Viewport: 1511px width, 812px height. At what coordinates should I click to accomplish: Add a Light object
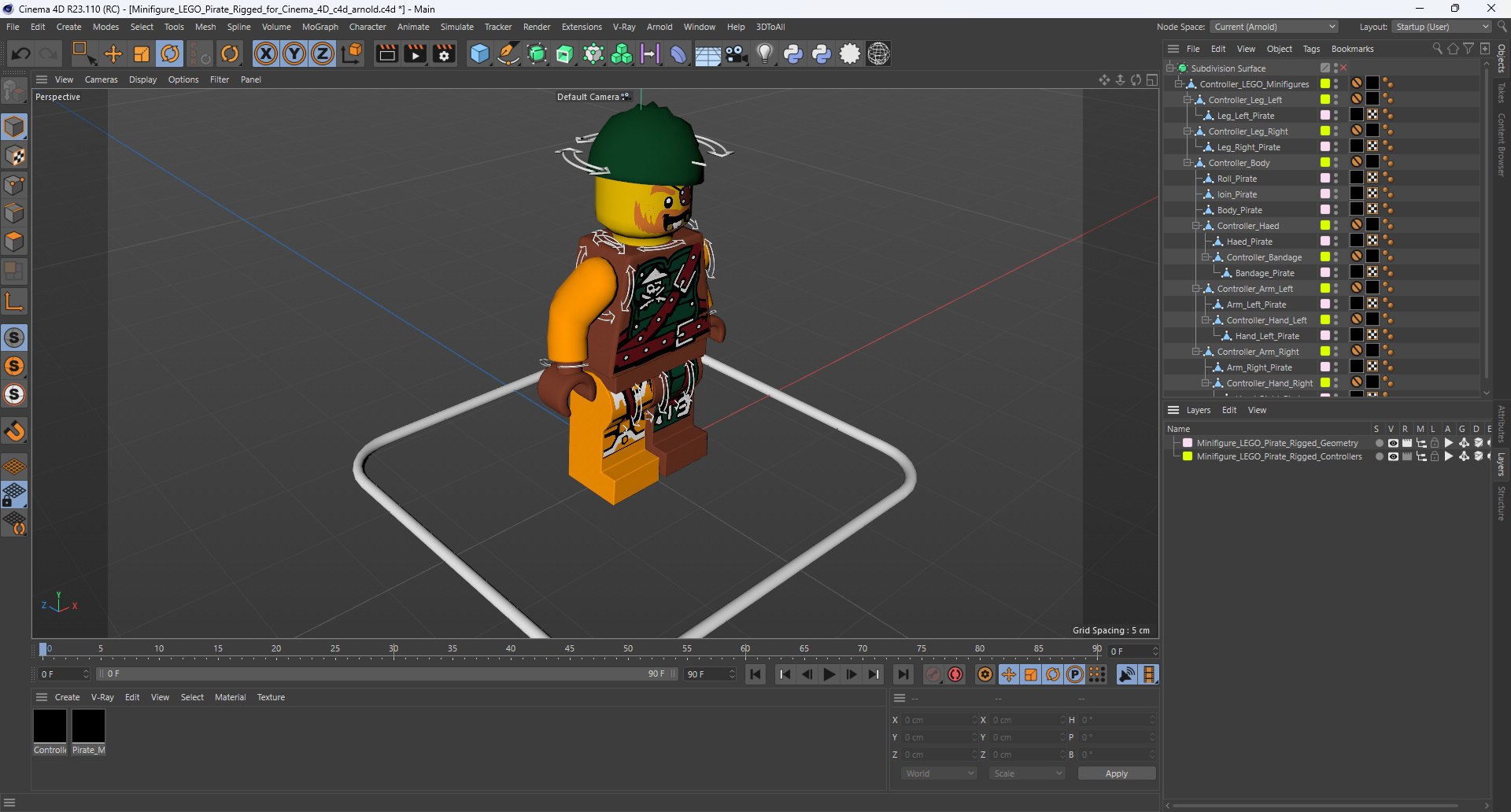point(765,54)
